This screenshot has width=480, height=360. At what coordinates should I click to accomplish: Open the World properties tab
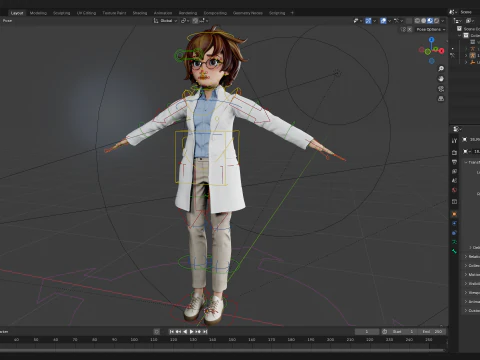454,190
